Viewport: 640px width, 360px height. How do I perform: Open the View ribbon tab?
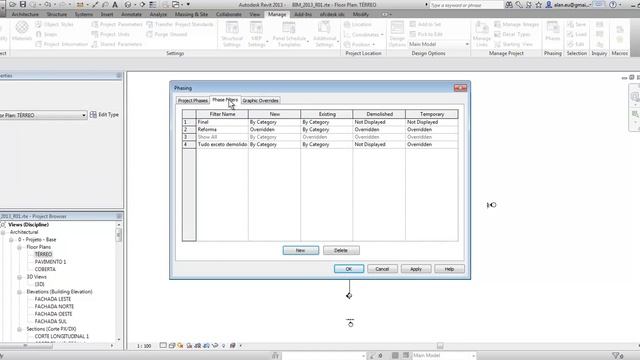[255, 14]
